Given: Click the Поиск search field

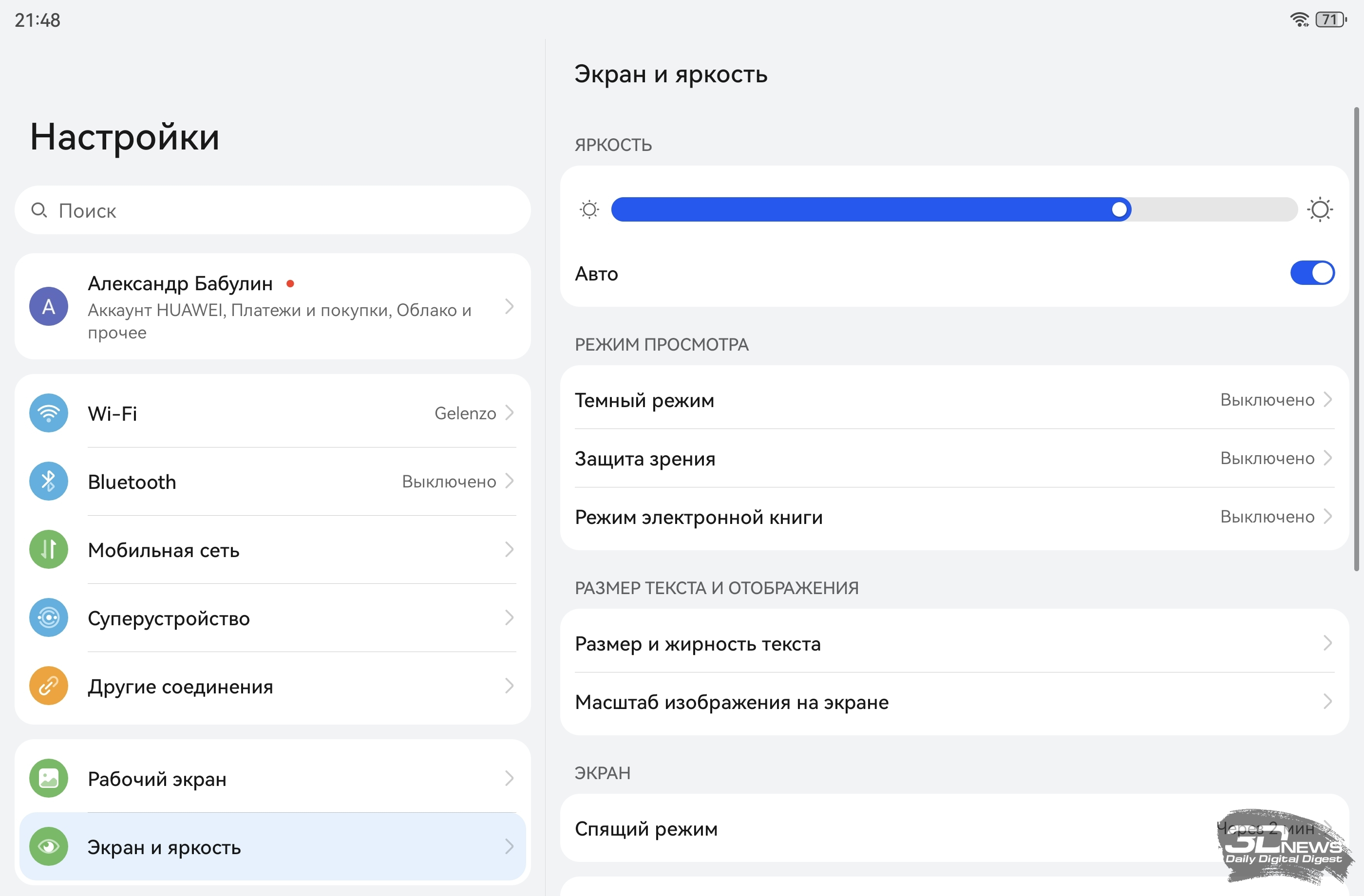Looking at the screenshot, I should tap(273, 210).
